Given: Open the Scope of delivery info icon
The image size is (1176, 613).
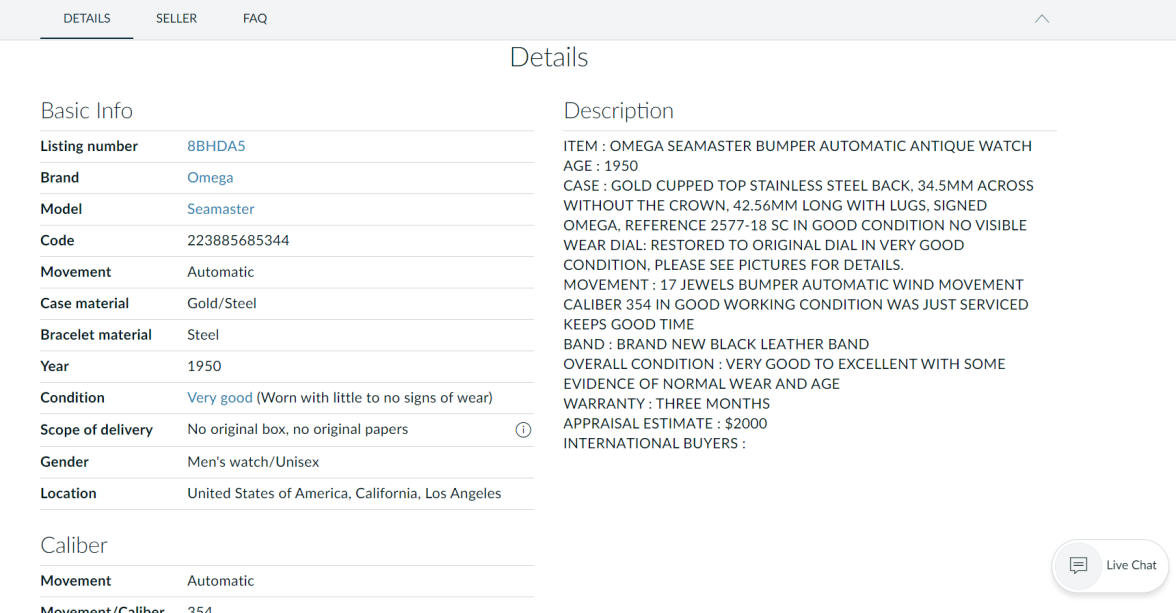Looking at the screenshot, I should coord(523,429).
